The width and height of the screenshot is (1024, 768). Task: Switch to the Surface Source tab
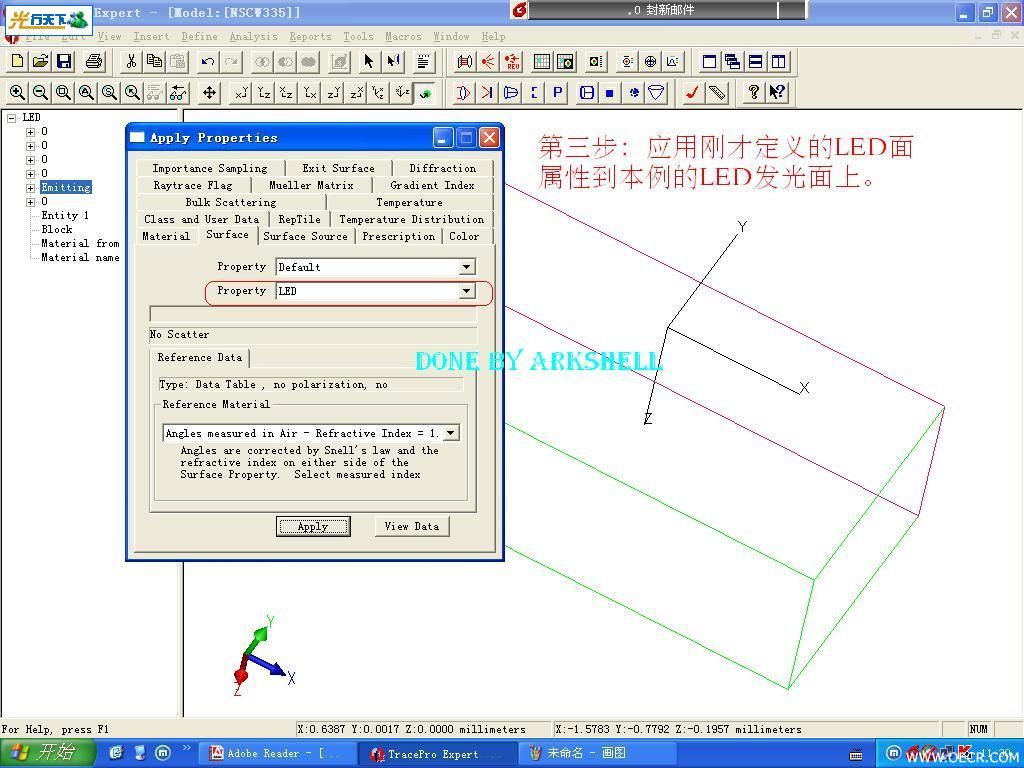click(306, 236)
